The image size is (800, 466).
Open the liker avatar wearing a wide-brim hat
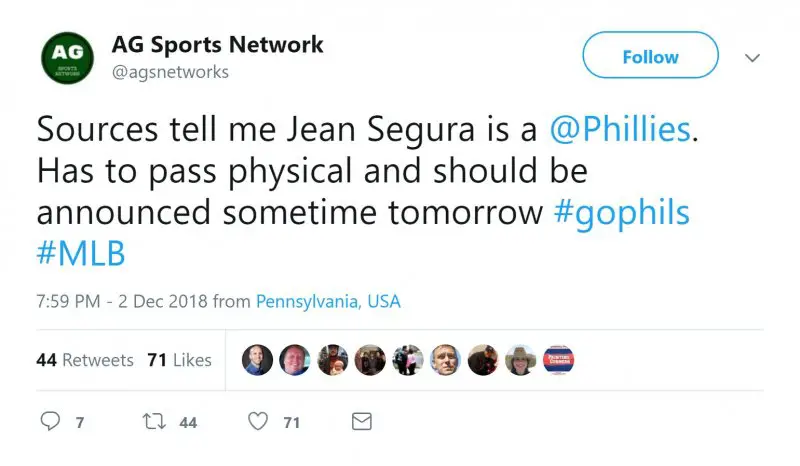coord(520,360)
